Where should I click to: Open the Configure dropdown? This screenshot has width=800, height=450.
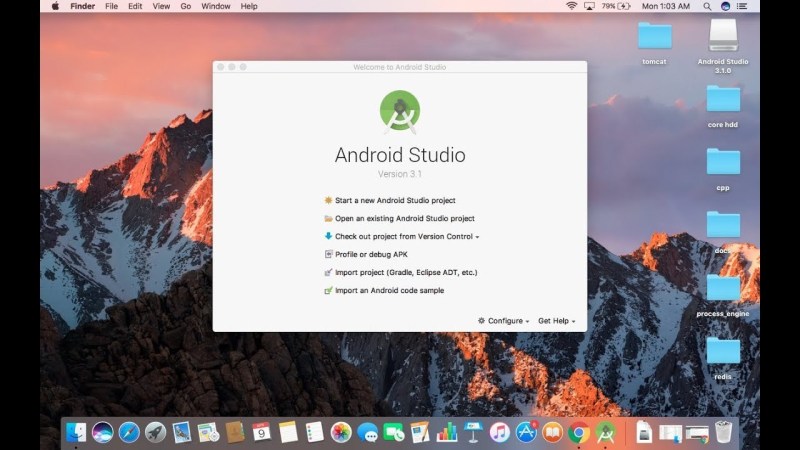504,321
